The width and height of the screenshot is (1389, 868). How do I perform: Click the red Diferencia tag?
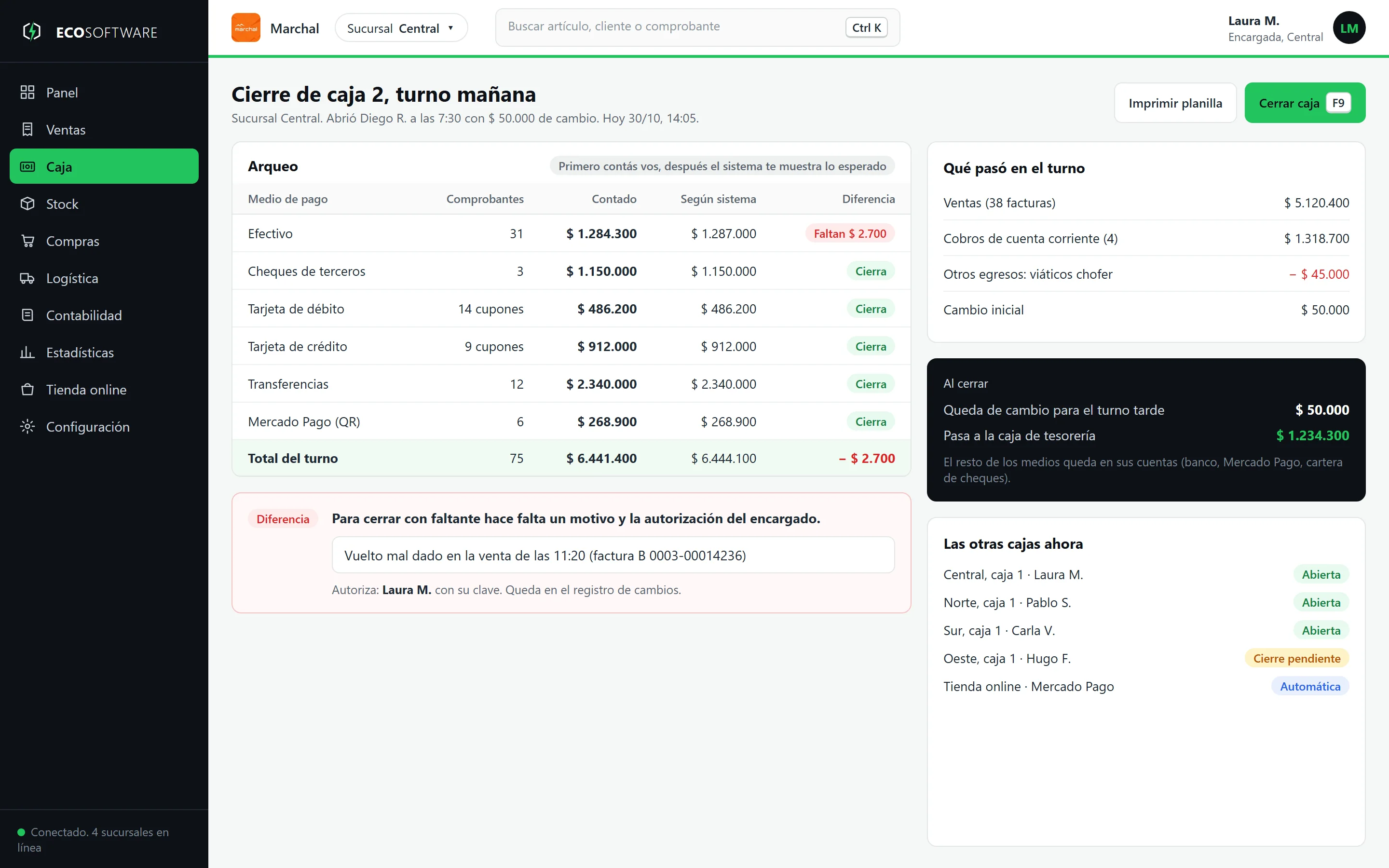click(x=283, y=519)
